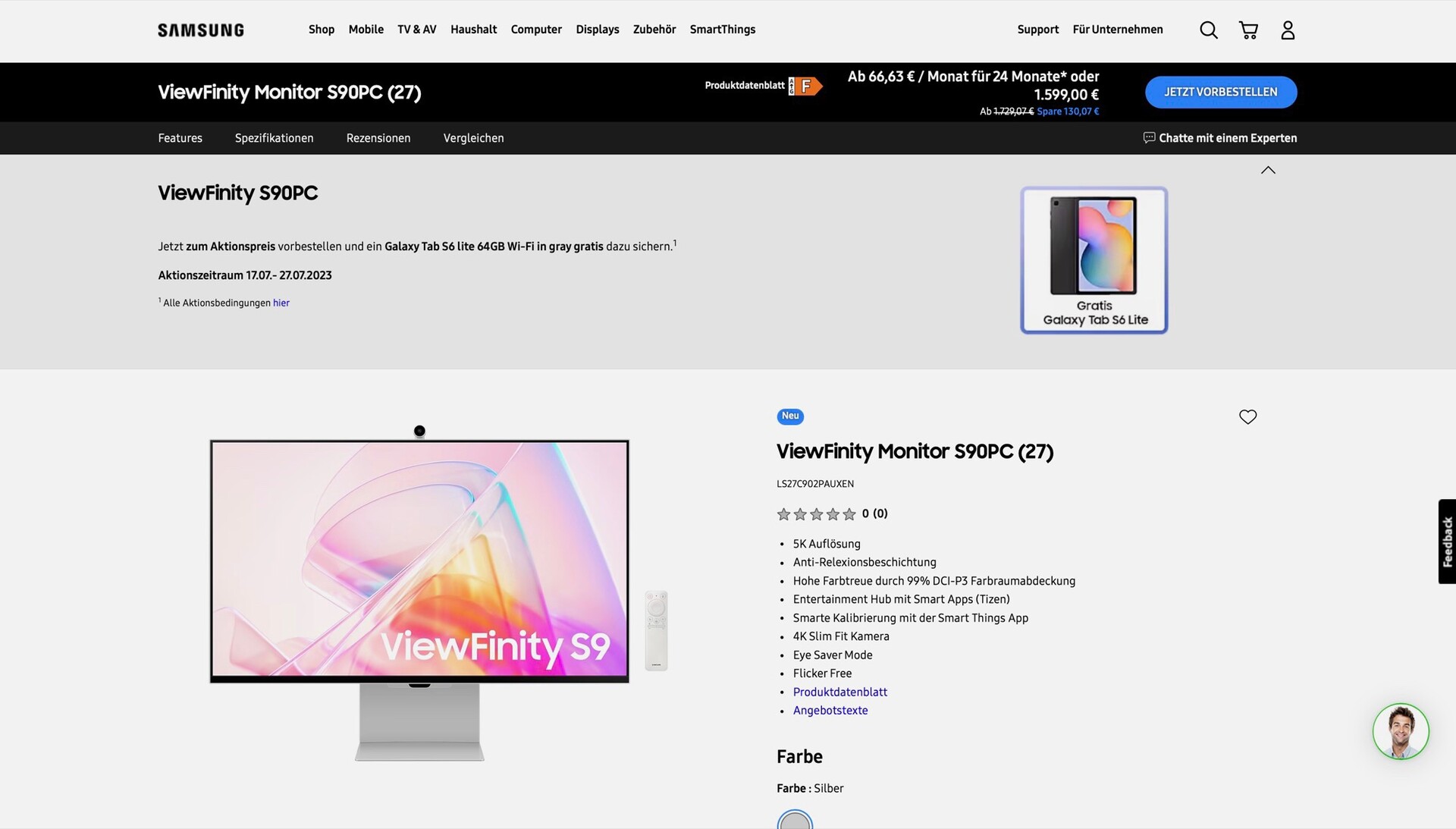Switch to the Rezensionen tab

pos(378,138)
